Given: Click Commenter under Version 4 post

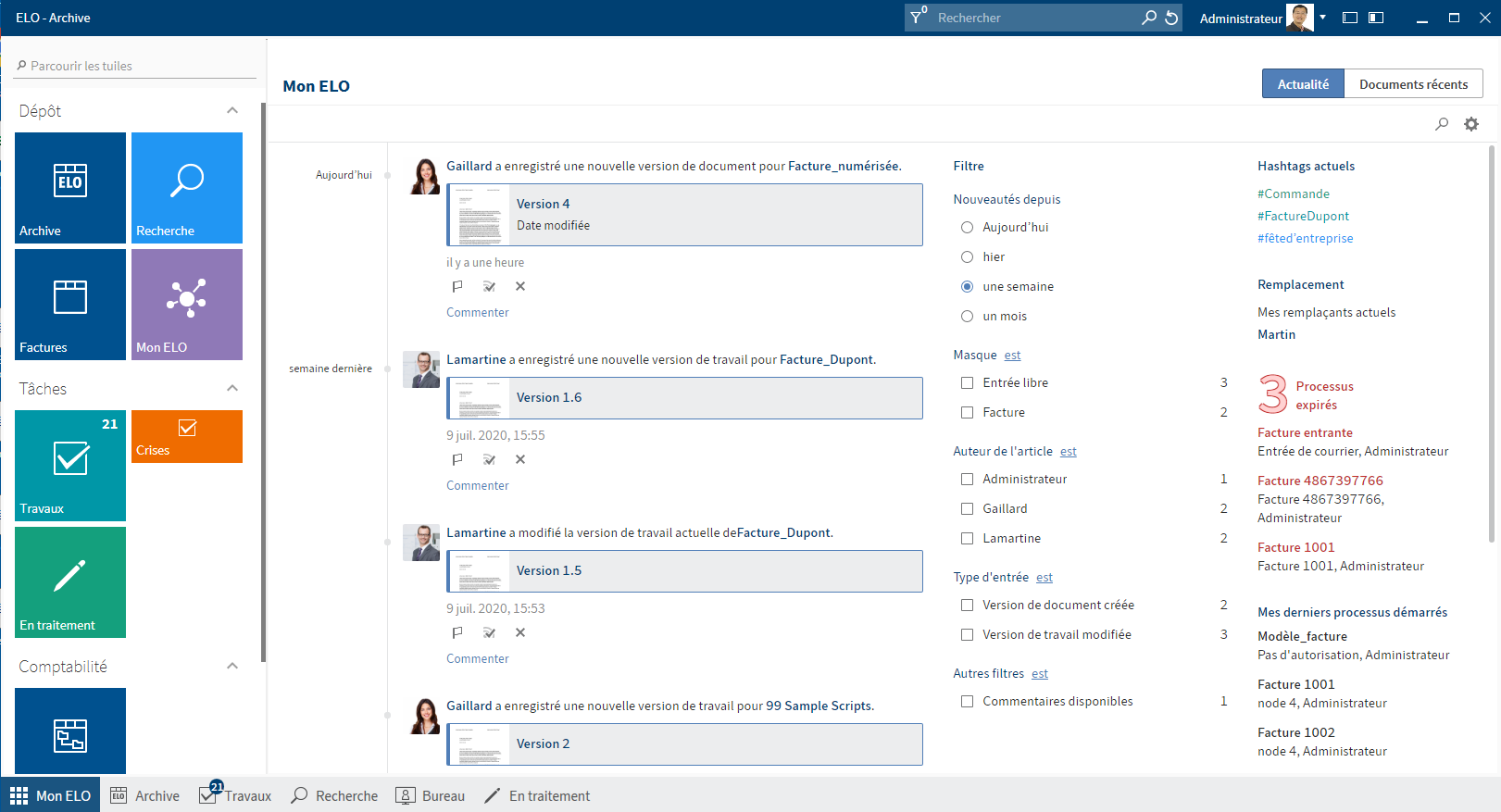Looking at the screenshot, I should click(x=478, y=312).
